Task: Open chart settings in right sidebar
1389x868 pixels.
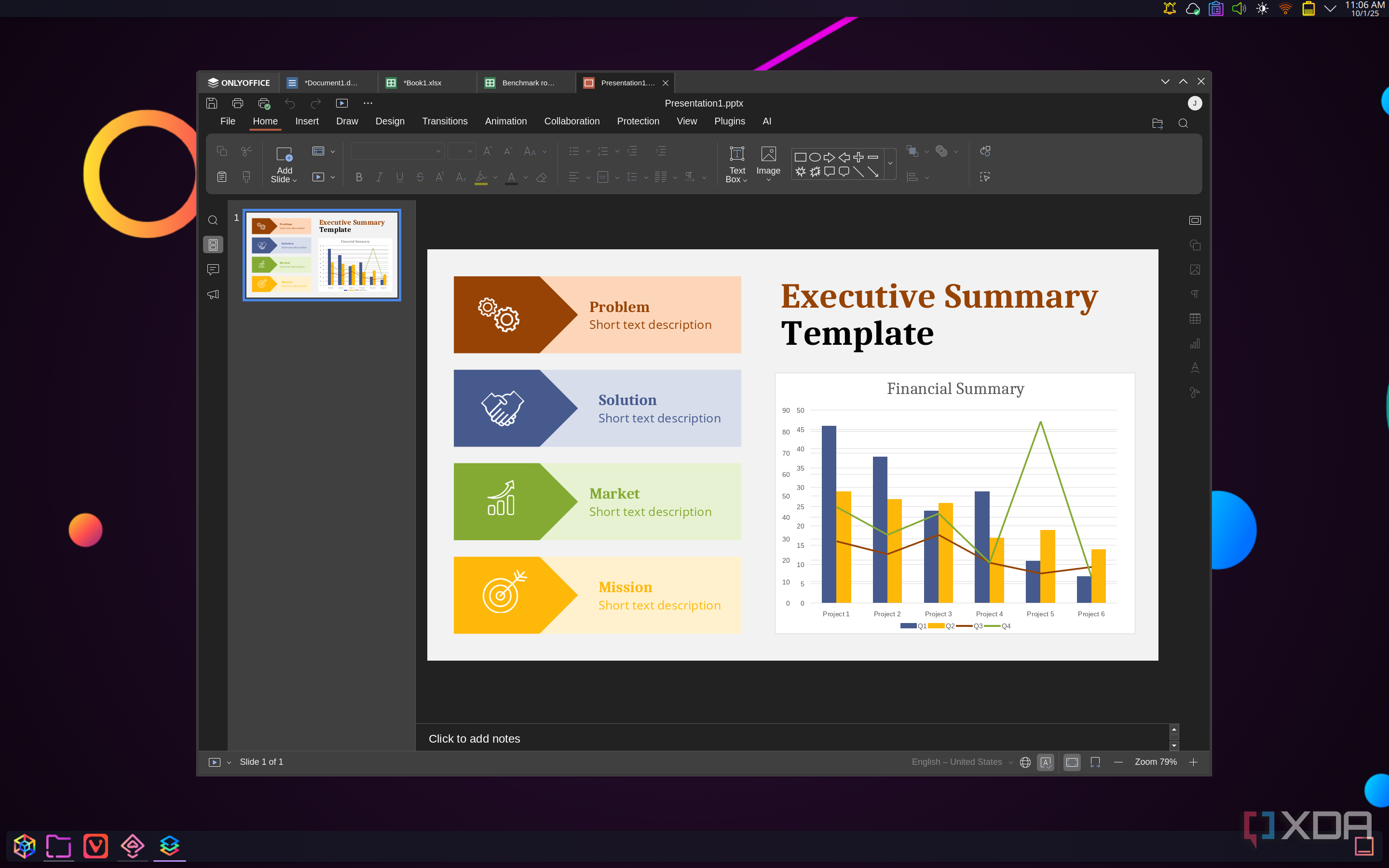Action: click(1195, 343)
